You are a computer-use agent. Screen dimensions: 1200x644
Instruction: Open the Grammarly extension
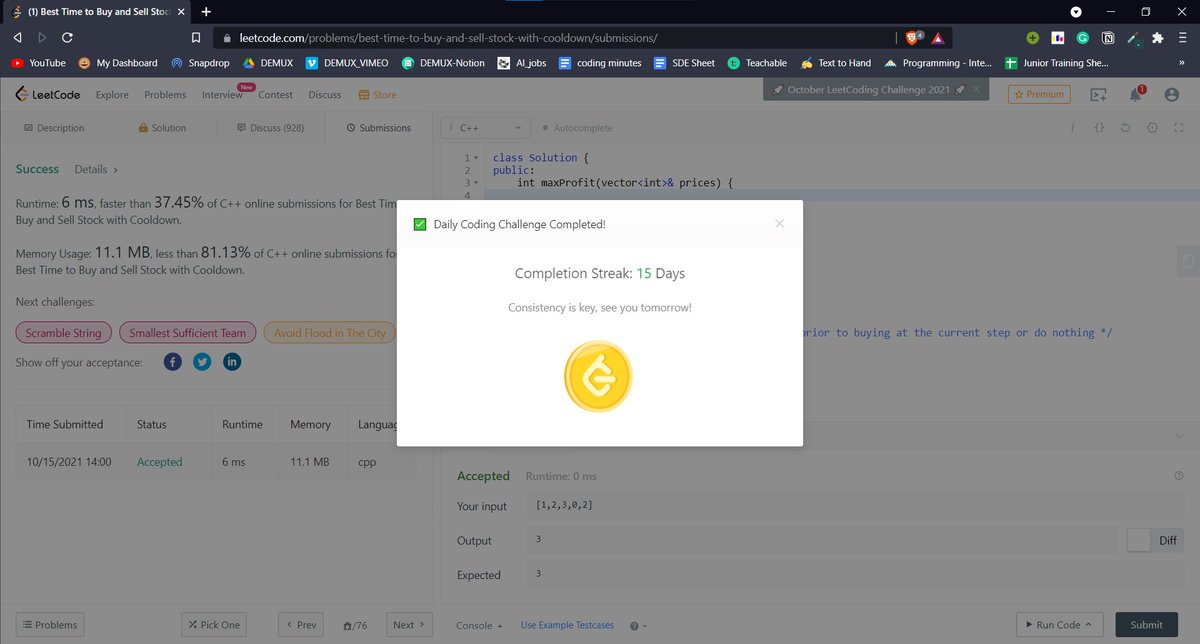pyautogui.click(x=1083, y=38)
